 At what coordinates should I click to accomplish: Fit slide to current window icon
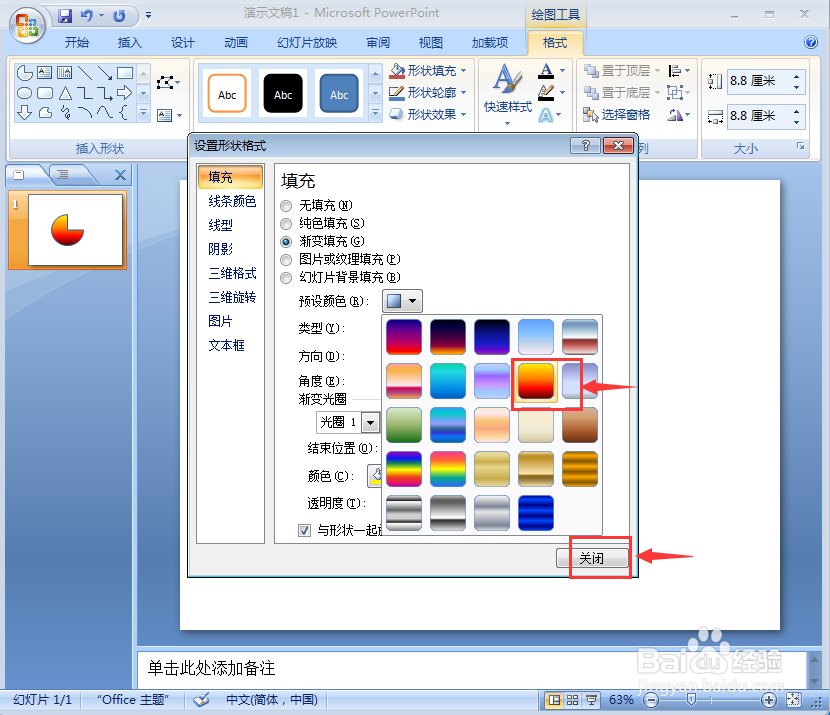tap(793, 700)
